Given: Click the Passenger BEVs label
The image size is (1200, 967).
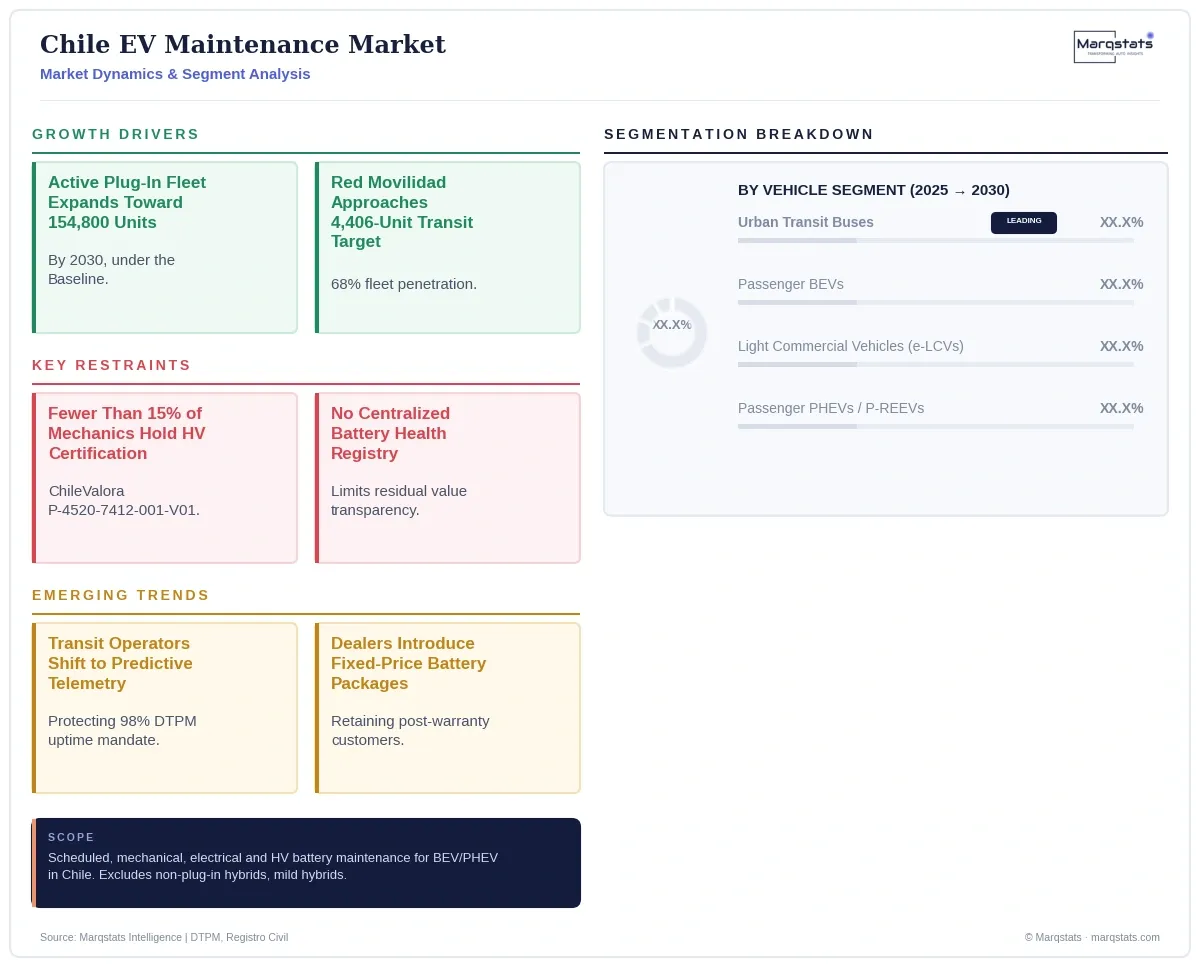Looking at the screenshot, I should 791,284.
